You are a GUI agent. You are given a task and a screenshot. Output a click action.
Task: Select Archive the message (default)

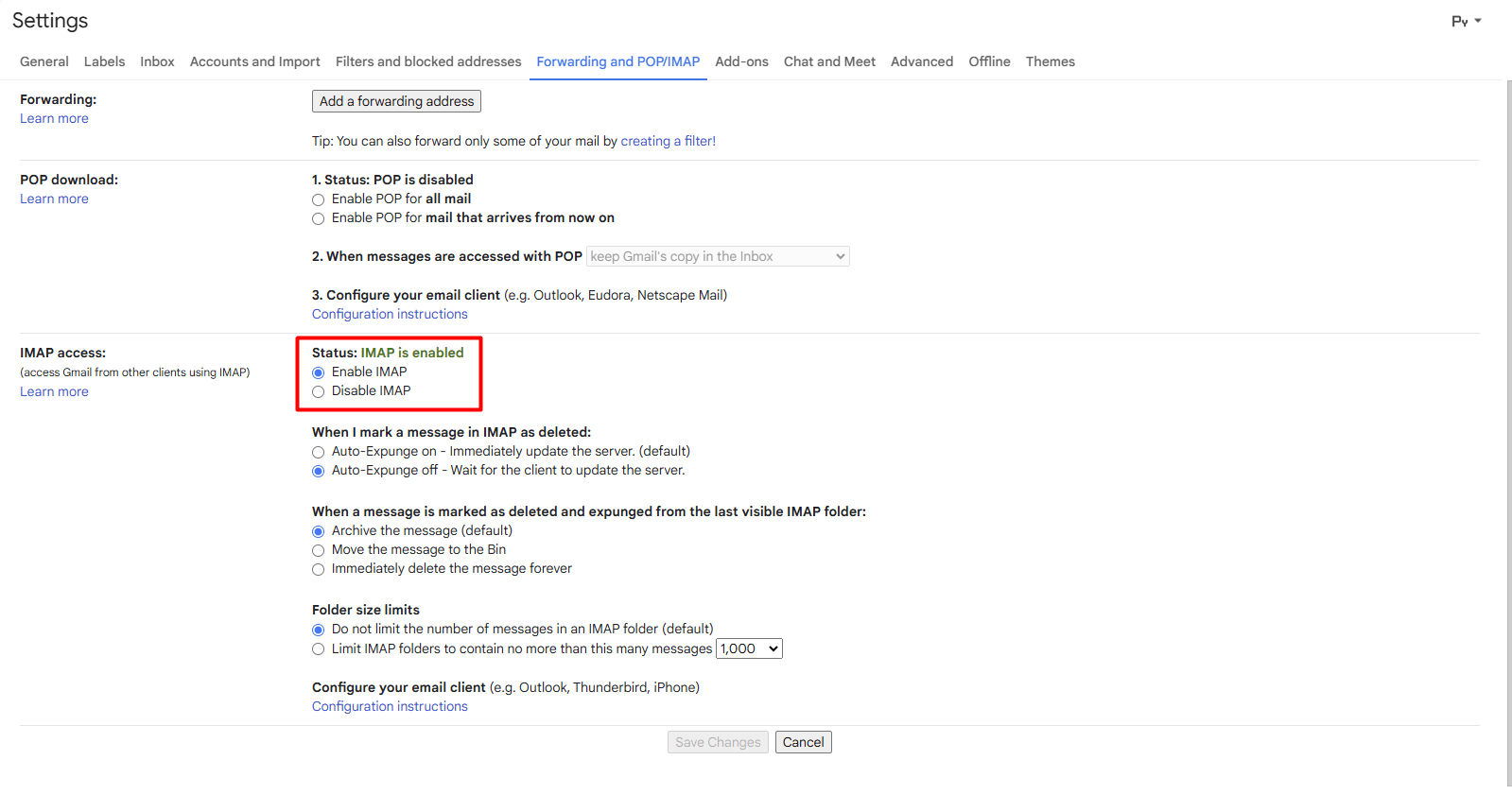(319, 531)
